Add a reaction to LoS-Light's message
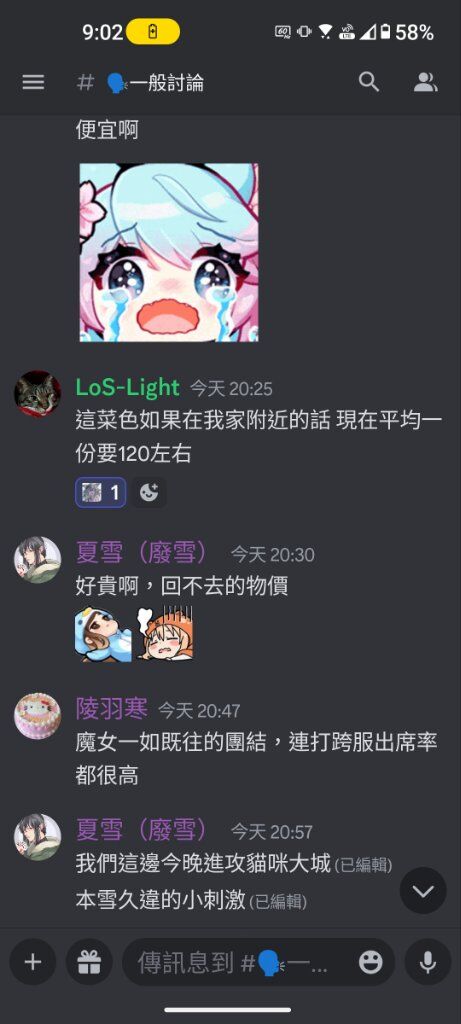 point(149,492)
